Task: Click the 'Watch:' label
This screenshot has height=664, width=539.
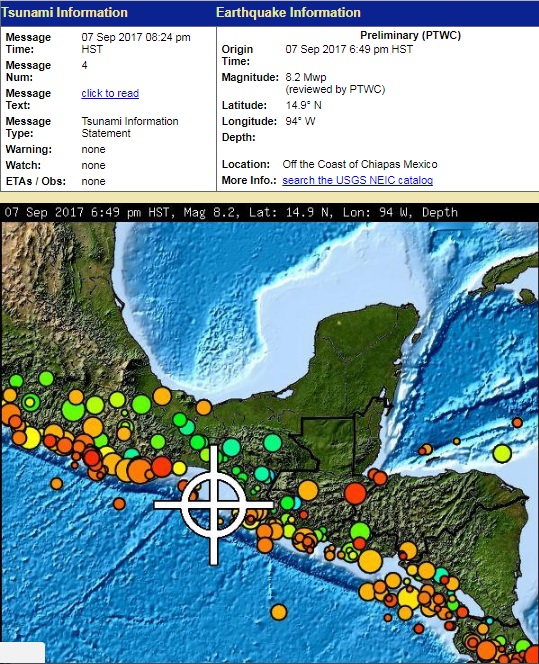Action: coord(23,165)
